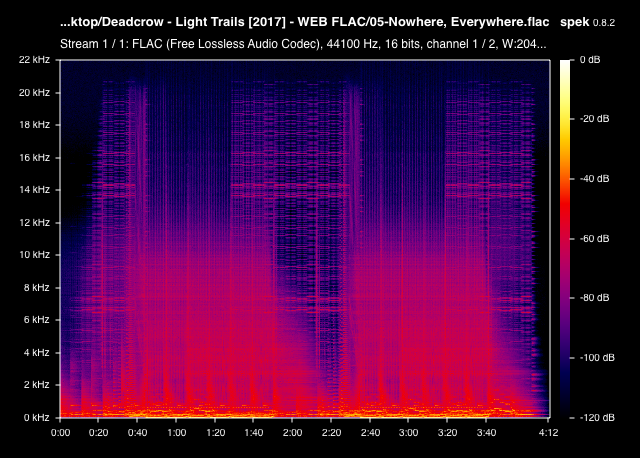Select the 2:00 time marker
This screenshot has height=458, width=640.
[x=292, y=433]
